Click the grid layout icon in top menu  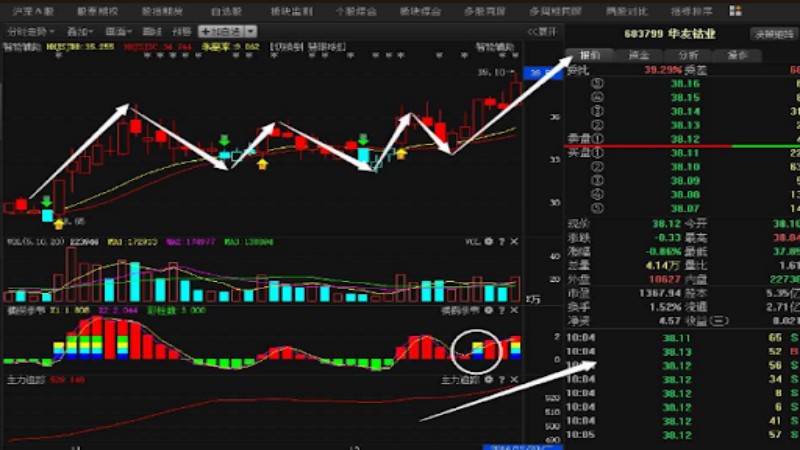(x=735, y=11)
